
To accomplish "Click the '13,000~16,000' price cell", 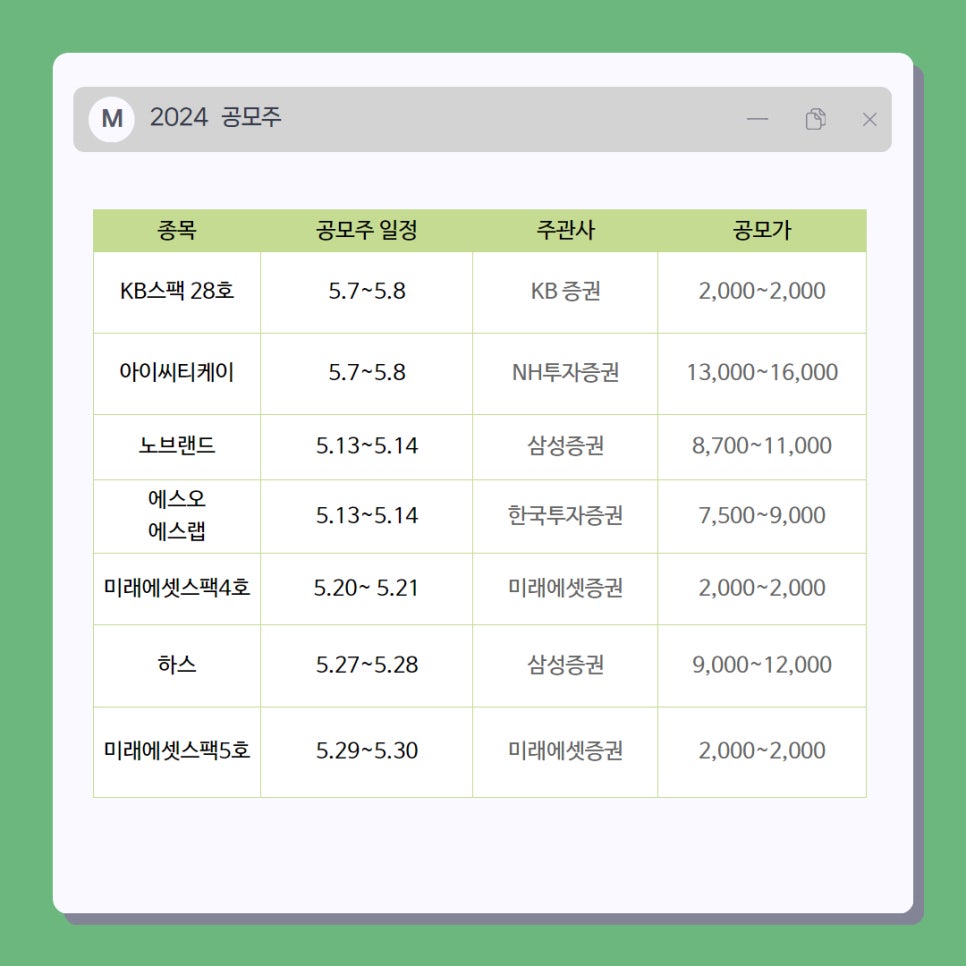I will pyautogui.click(x=762, y=373).
